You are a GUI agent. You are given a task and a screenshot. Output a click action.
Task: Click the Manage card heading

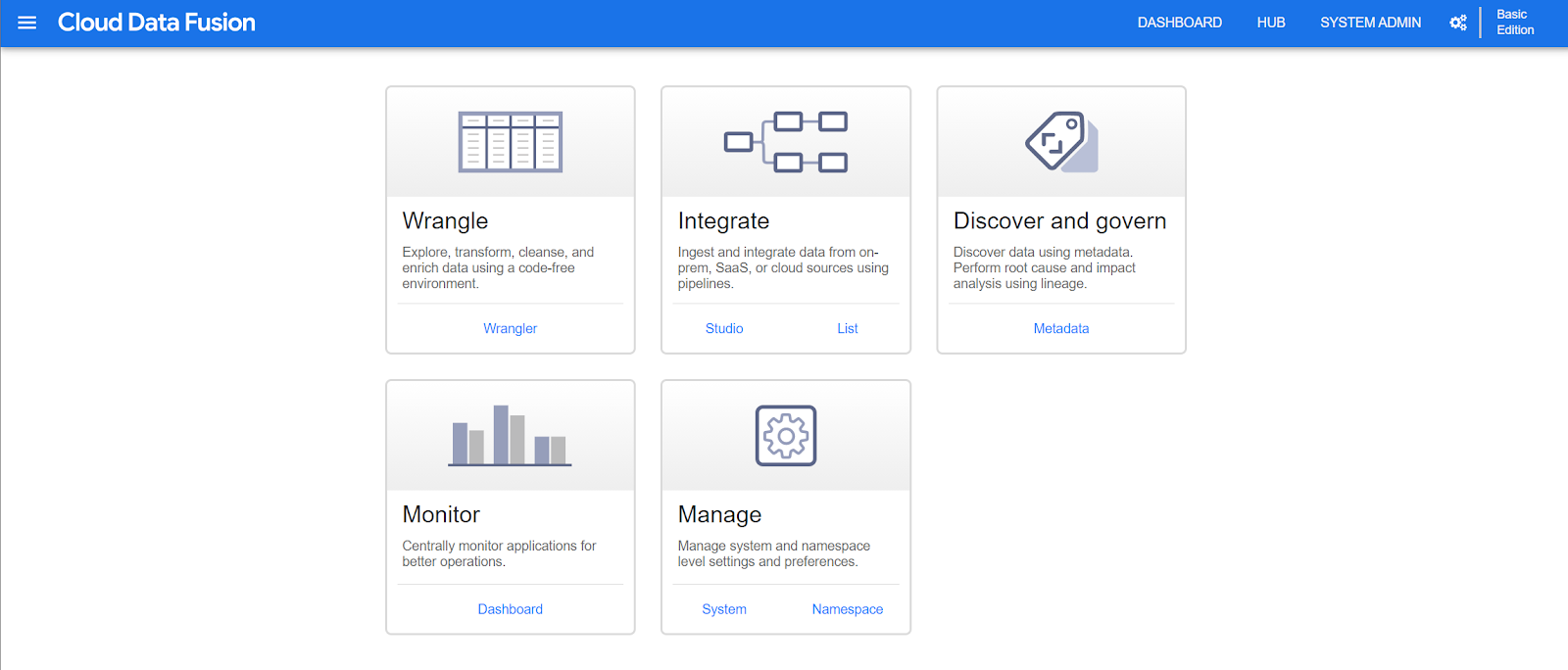pos(719,515)
